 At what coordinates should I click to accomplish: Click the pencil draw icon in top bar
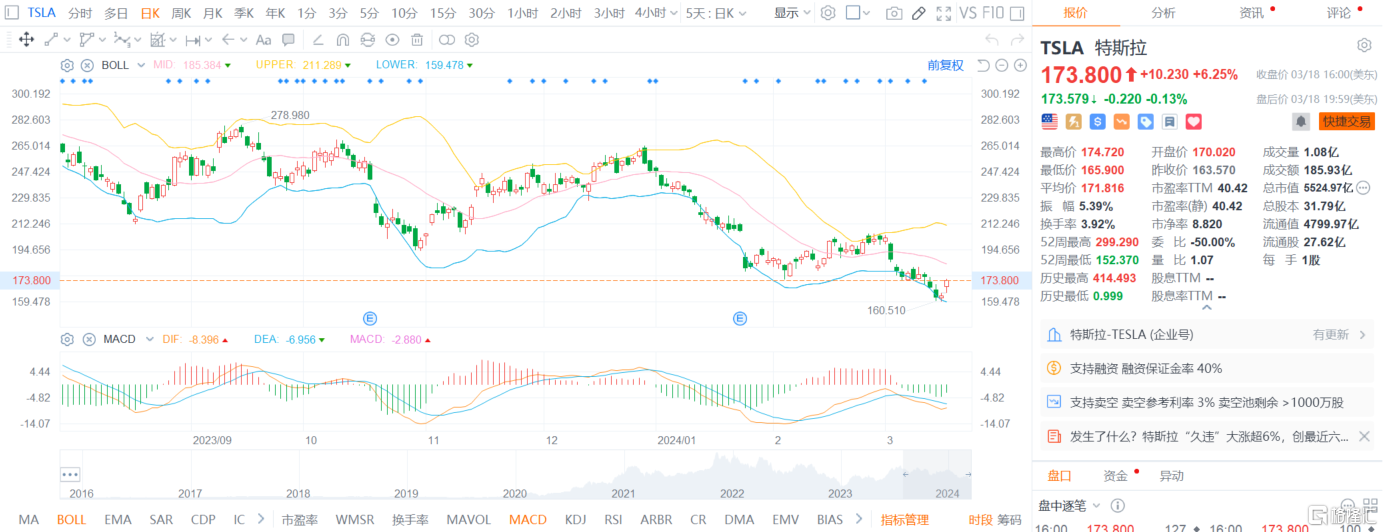[918, 13]
